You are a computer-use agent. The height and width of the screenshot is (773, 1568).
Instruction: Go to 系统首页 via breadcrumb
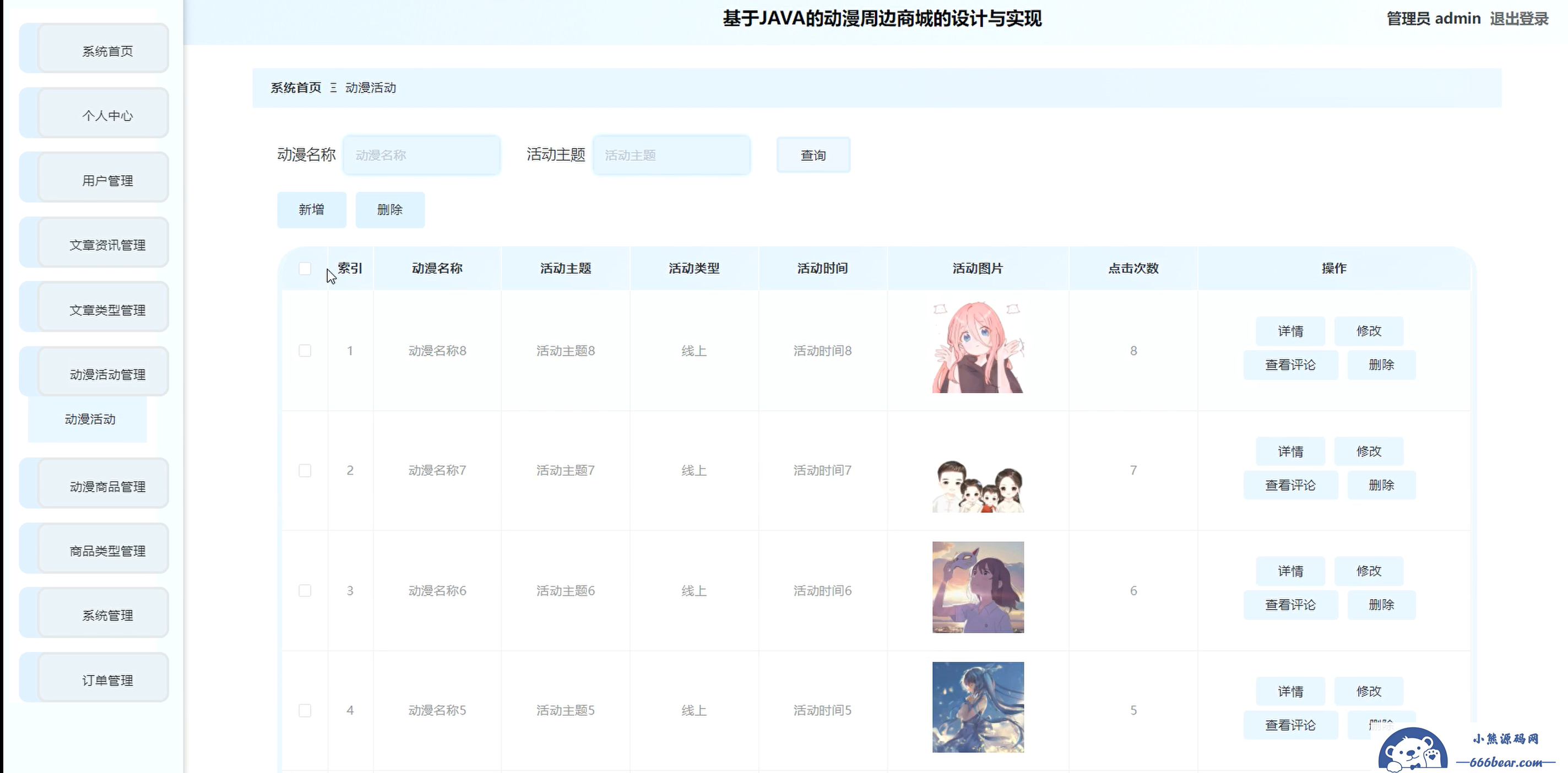[x=296, y=88]
